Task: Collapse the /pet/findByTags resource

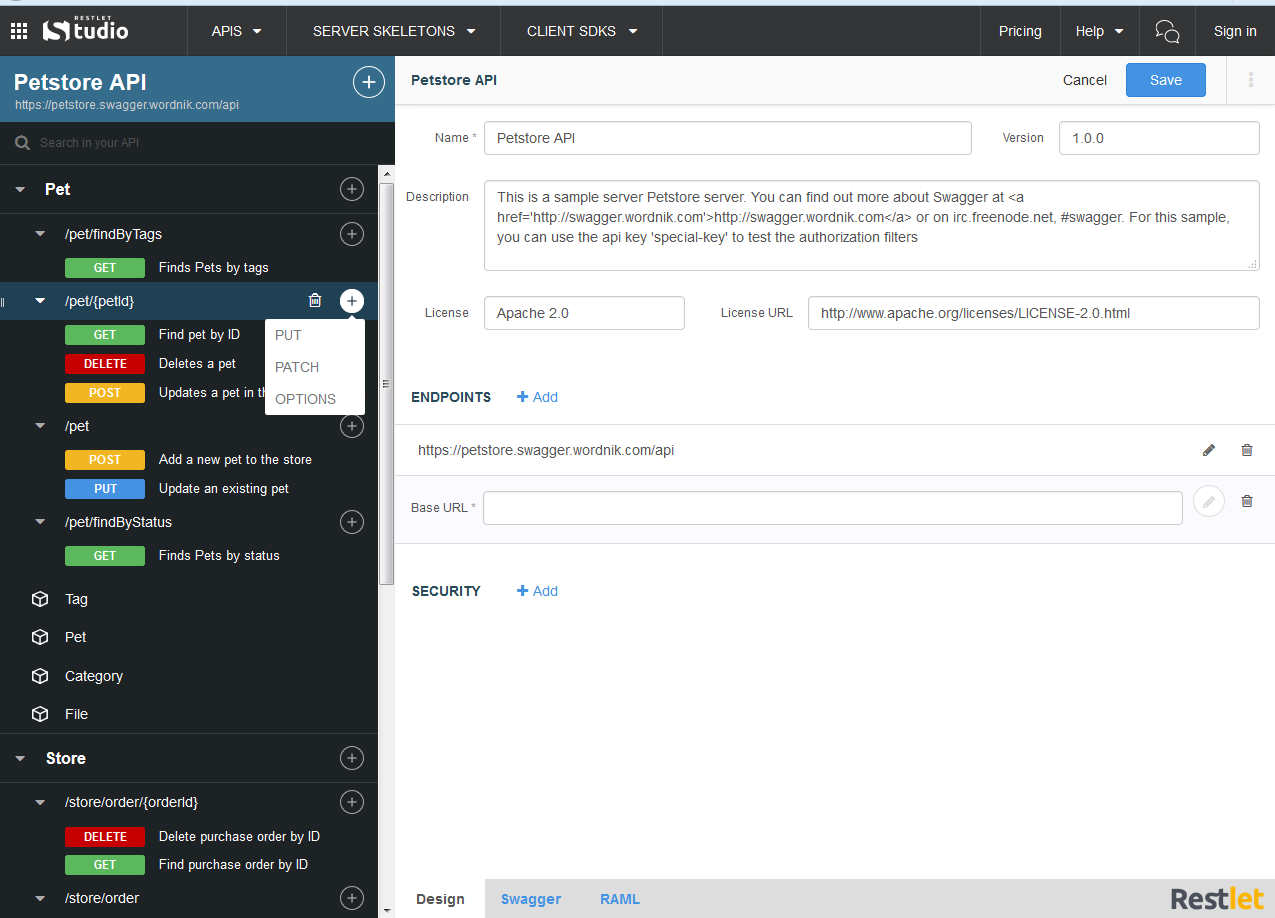Action: [x=40, y=234]
